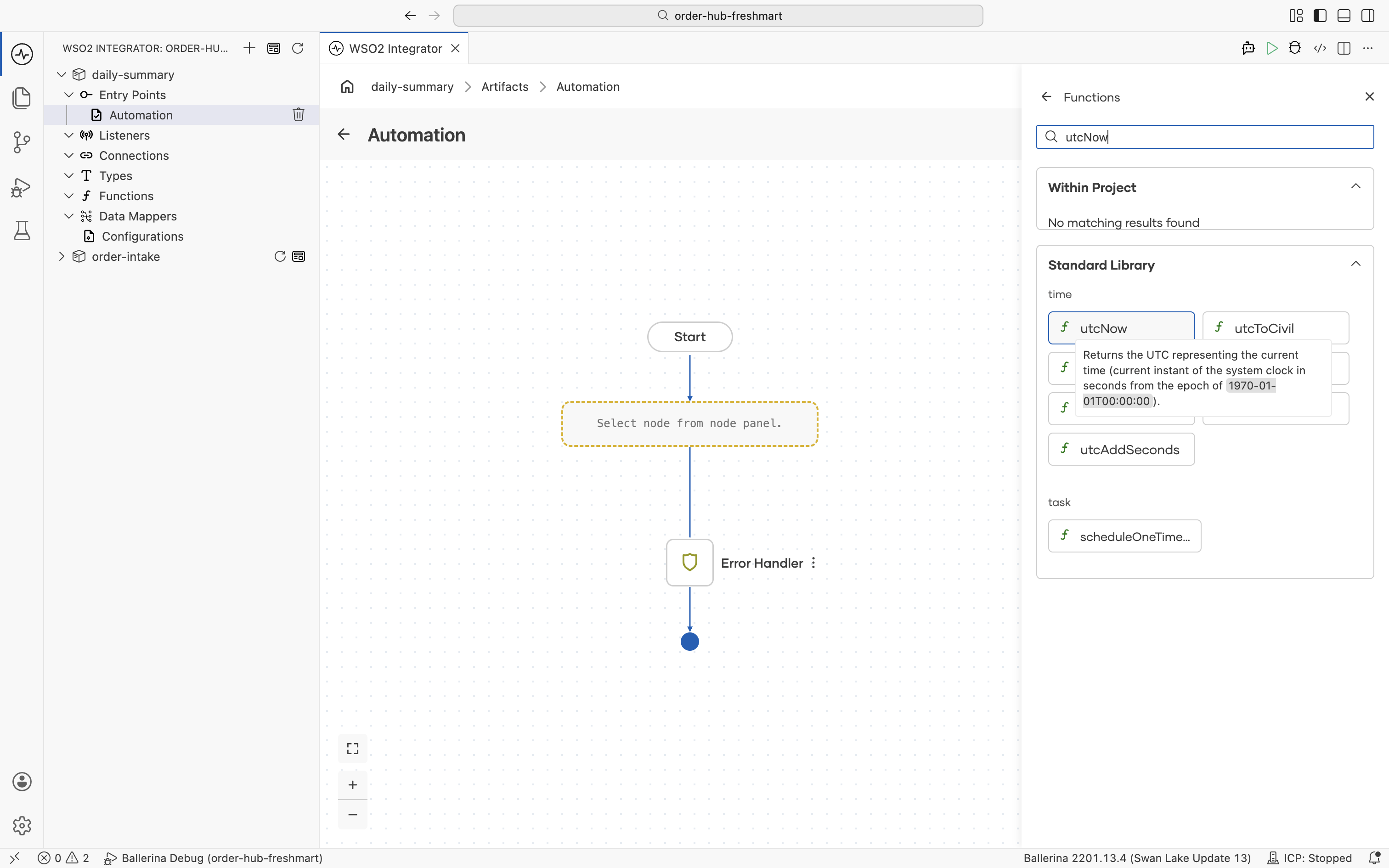This screenshot has width=1389, height=868.
Task: Open the Testing flask icon
Action: [x=22, y=230]
